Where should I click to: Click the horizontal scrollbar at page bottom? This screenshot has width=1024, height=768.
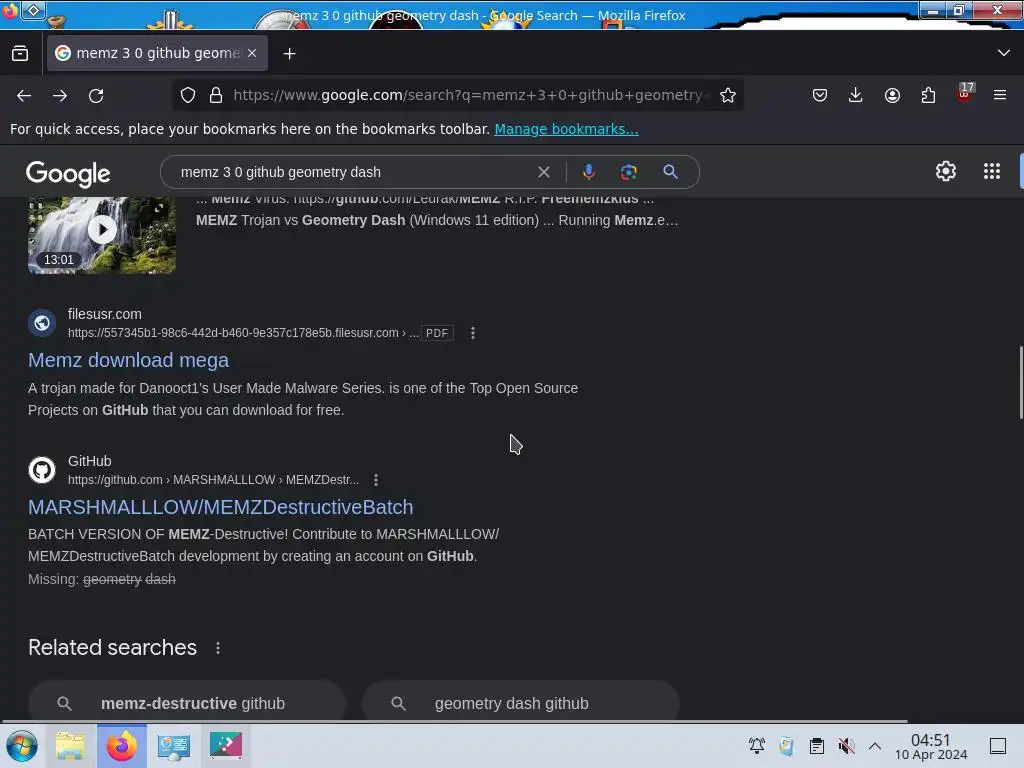(x=454, y=722)
